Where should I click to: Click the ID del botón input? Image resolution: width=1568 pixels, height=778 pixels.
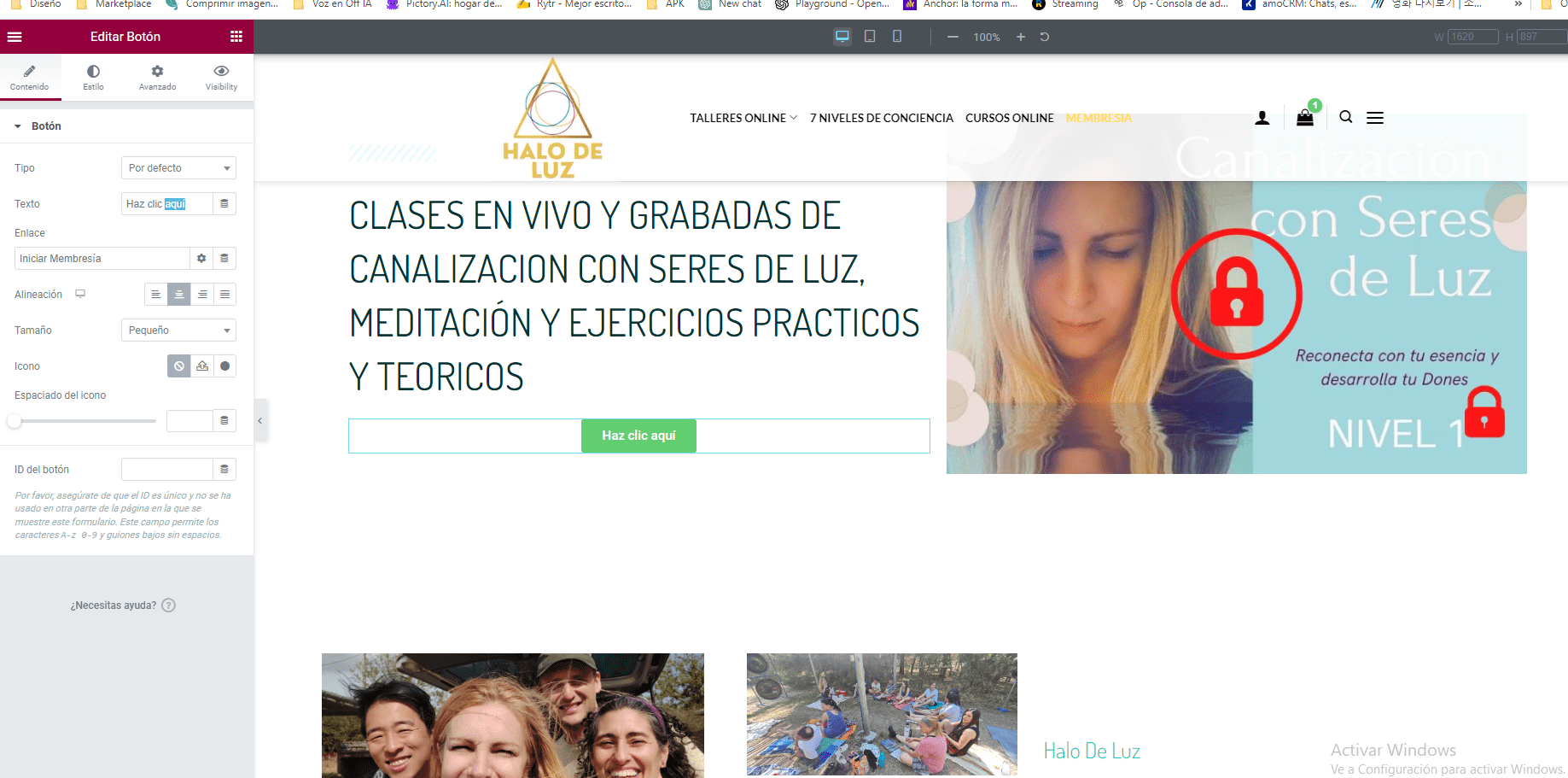166,470
